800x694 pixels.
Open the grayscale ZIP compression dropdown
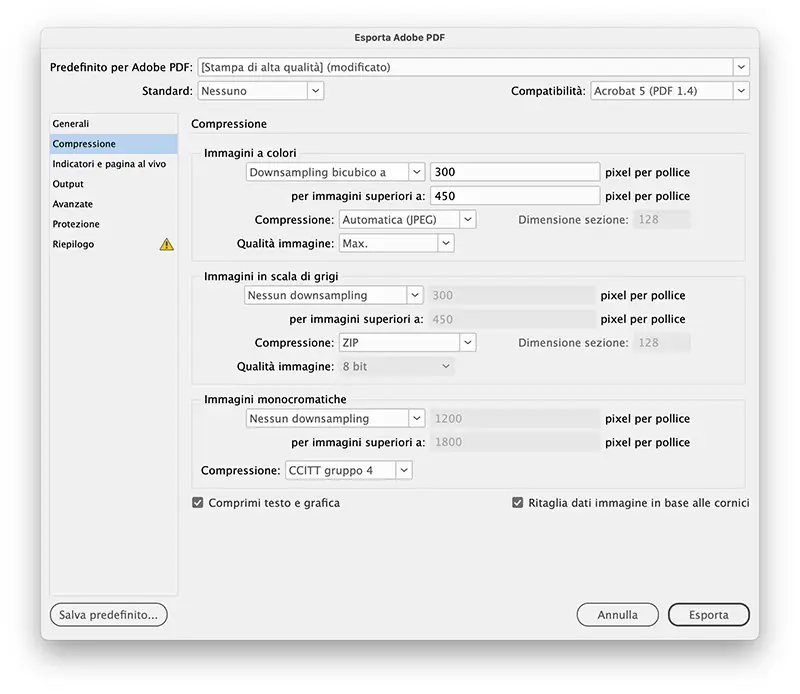pos(407,343)
